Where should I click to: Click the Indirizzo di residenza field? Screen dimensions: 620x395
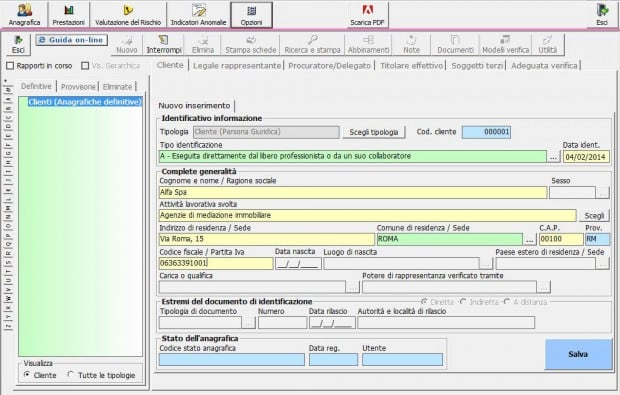(x=267, y=239)
